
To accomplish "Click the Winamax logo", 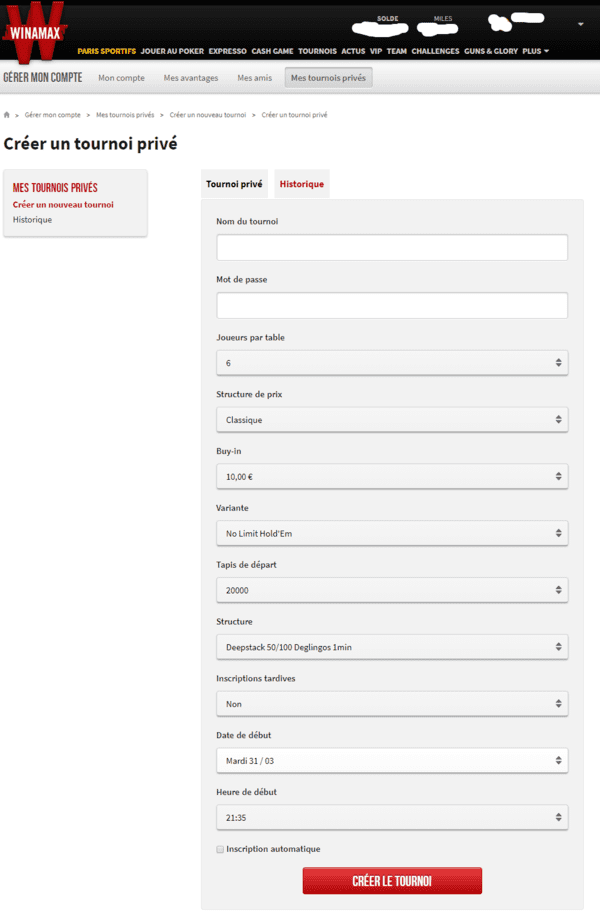I will coord(35,32).
